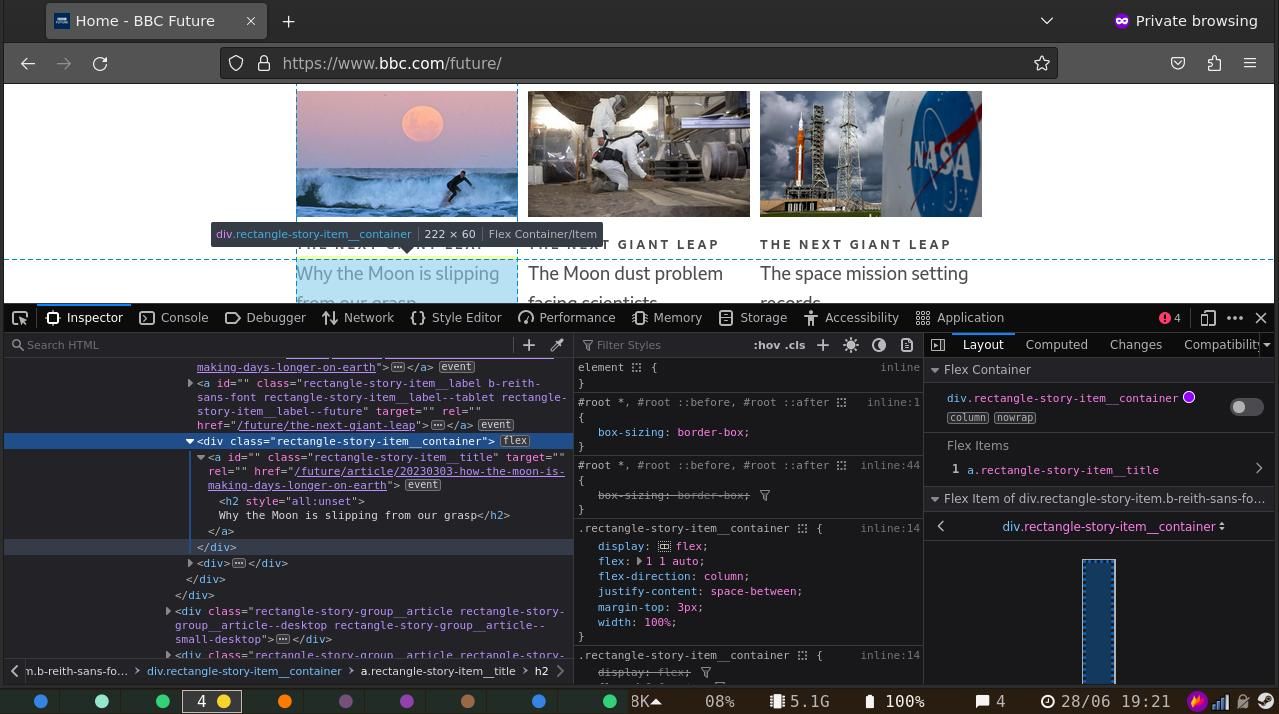The width and height of the screenshot is (1279, 714).
Task: Collapse the selected rectangle-story-item__container div node
Action: (189, 441)
